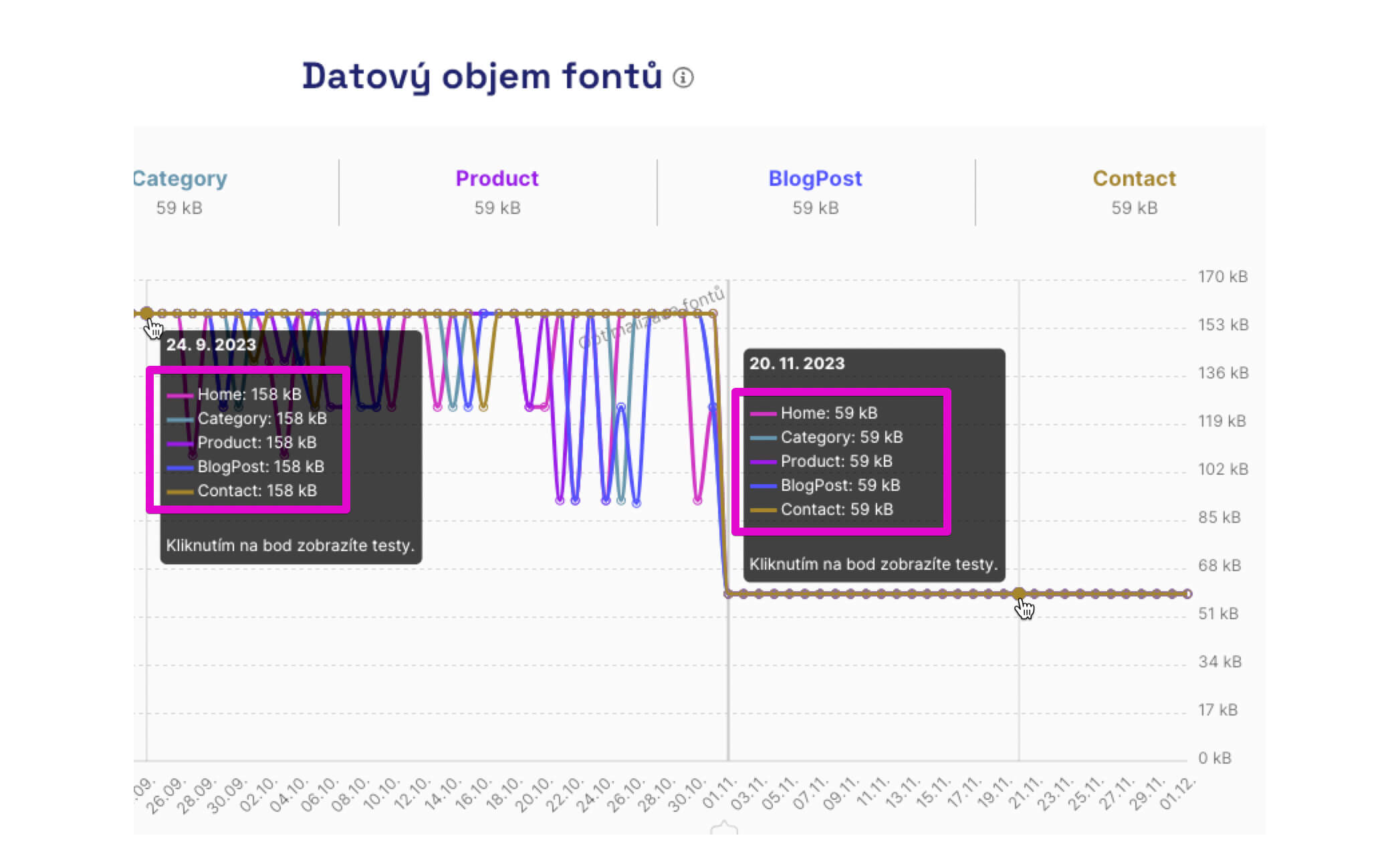1400x868 pixels.
Task: Click the pink Home legend swatch in the left tooltip
Action: (x=179, y=395)
